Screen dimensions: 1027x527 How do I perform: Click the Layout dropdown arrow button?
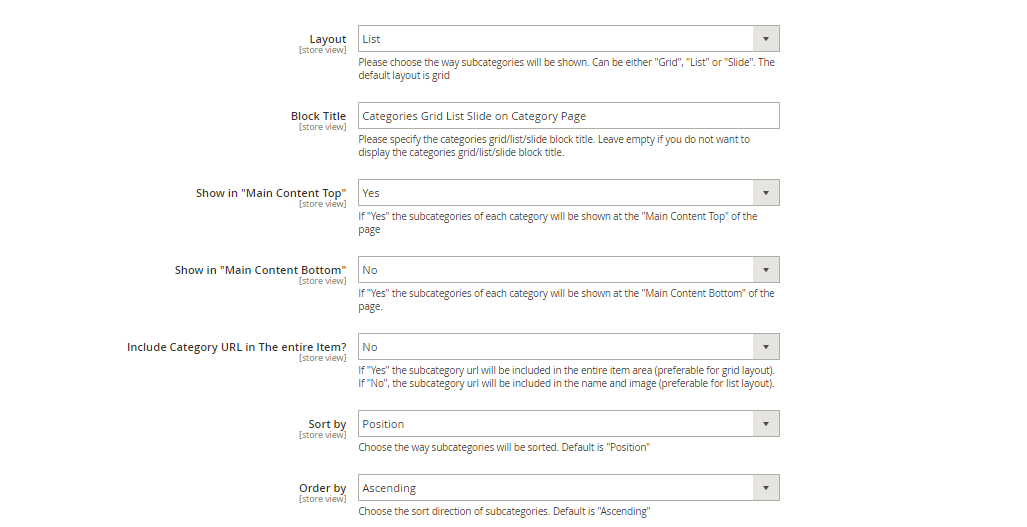(x=766, y=39)
